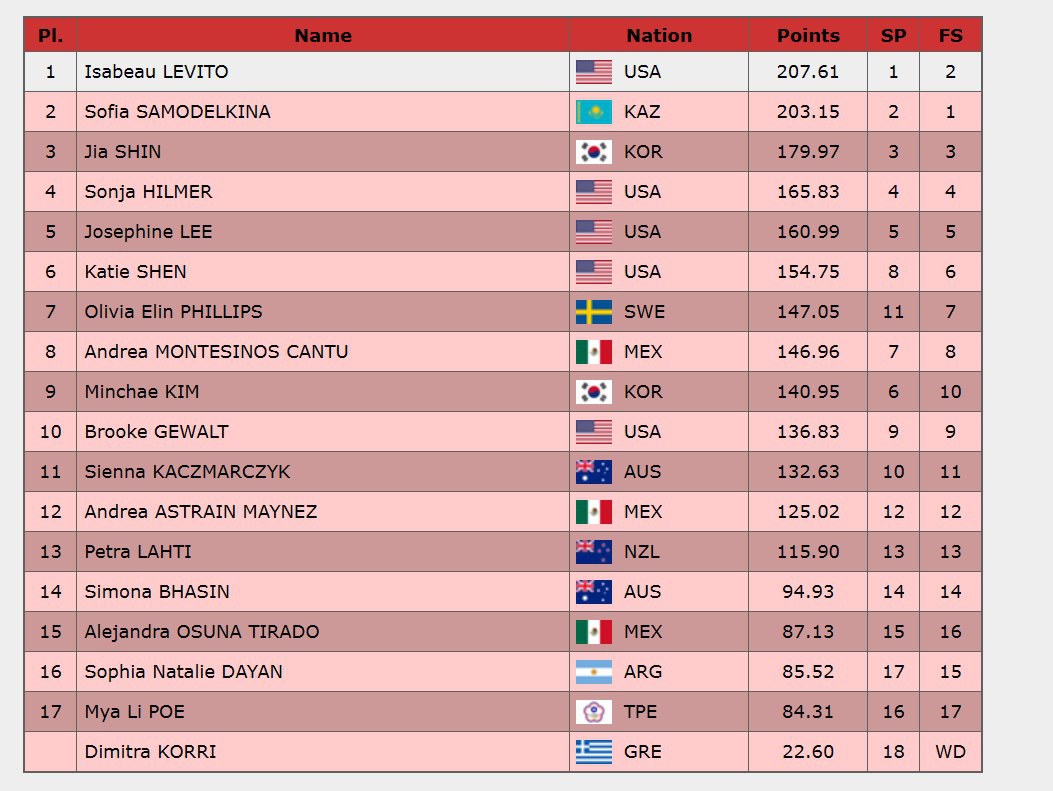Viewport: 1053px width, 791px height.
Task: Click the Greek flag in Dimitra Korri's row
Action: [x=593, y=752]
